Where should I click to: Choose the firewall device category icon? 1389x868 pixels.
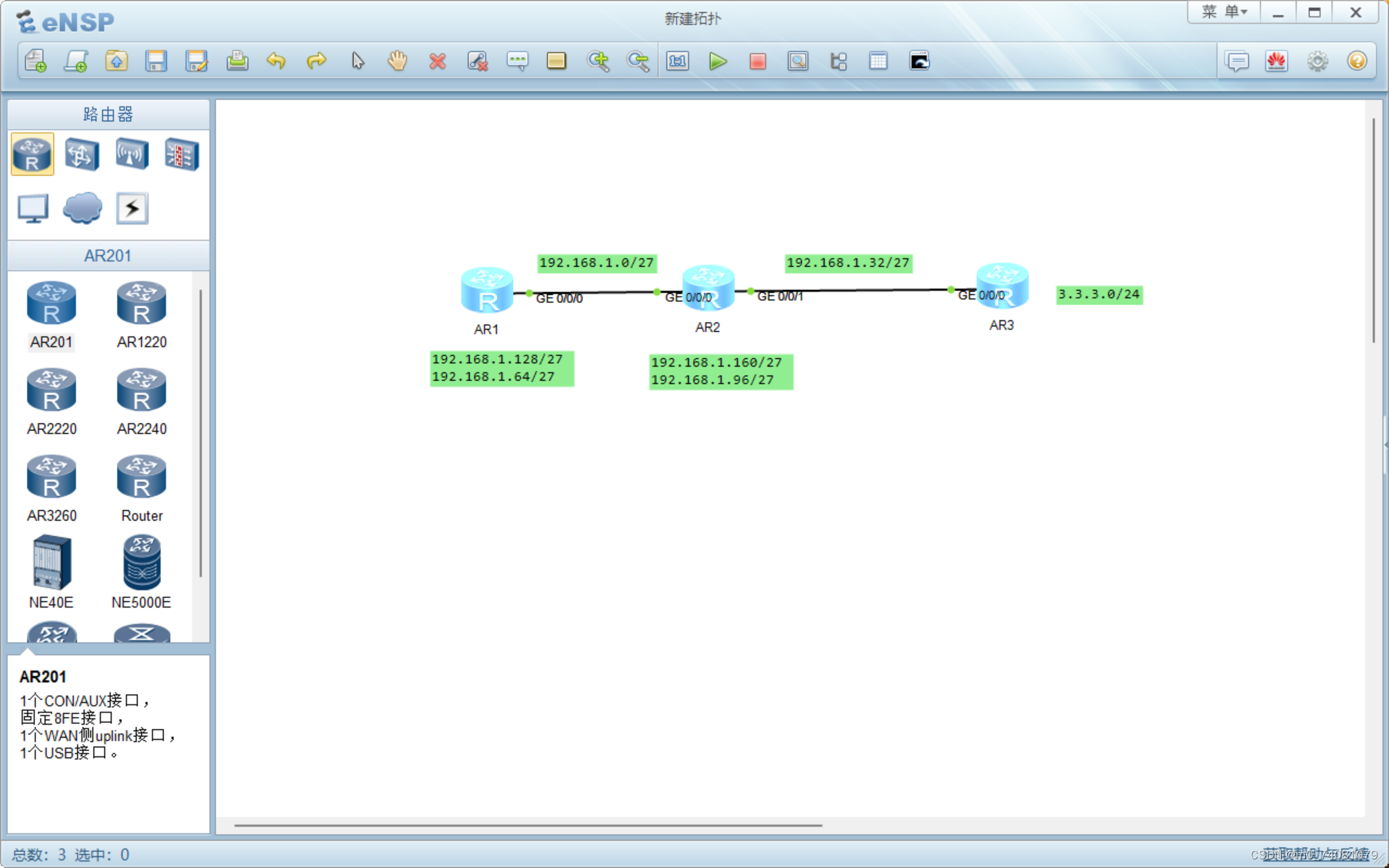(x=181, y=154)
